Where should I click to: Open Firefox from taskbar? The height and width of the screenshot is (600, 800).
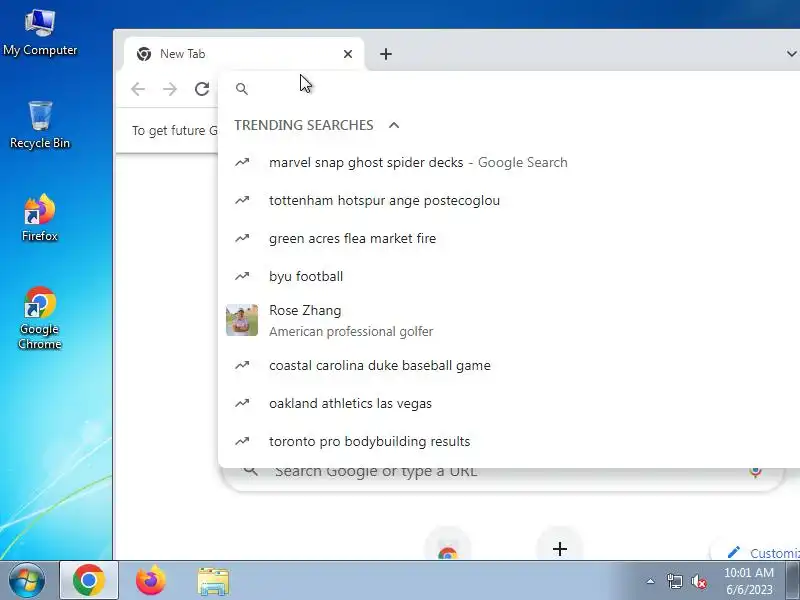(x=151, y=581)
